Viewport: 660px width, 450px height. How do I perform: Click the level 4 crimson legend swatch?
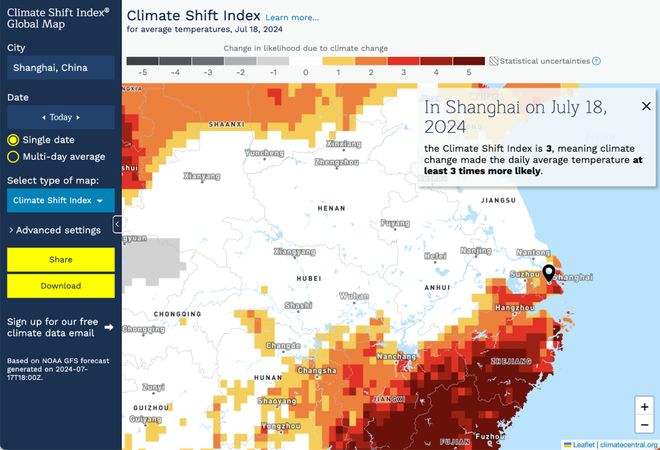(x=436, y=61)
